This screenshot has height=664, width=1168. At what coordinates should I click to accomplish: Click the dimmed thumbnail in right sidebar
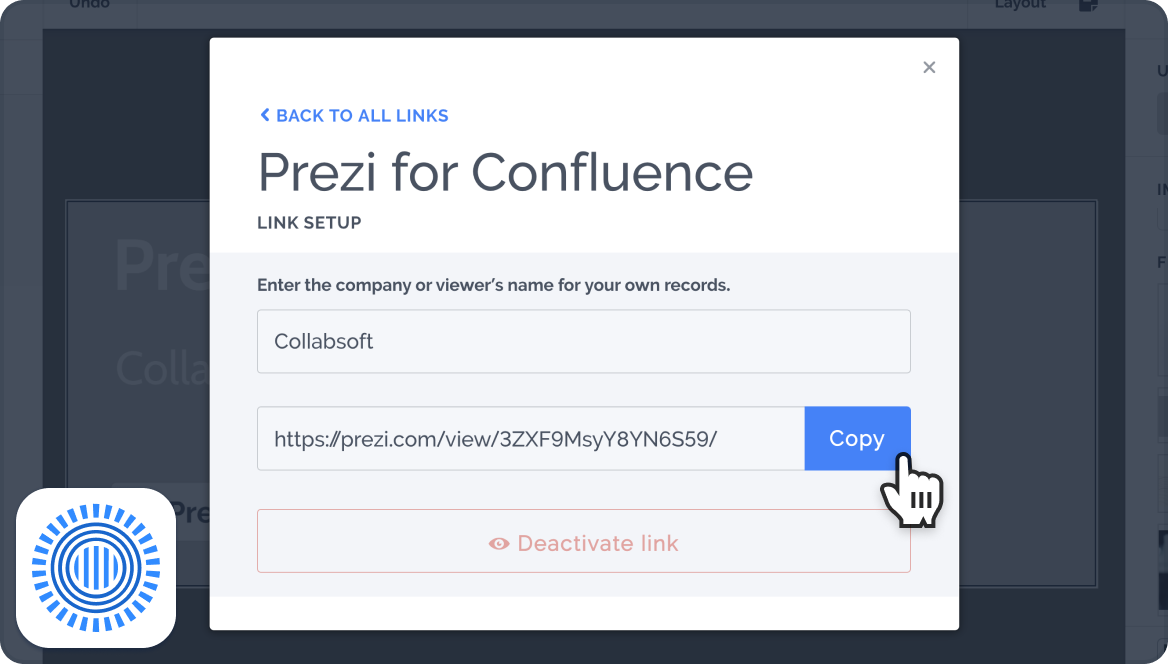(x=1163, y=570)
